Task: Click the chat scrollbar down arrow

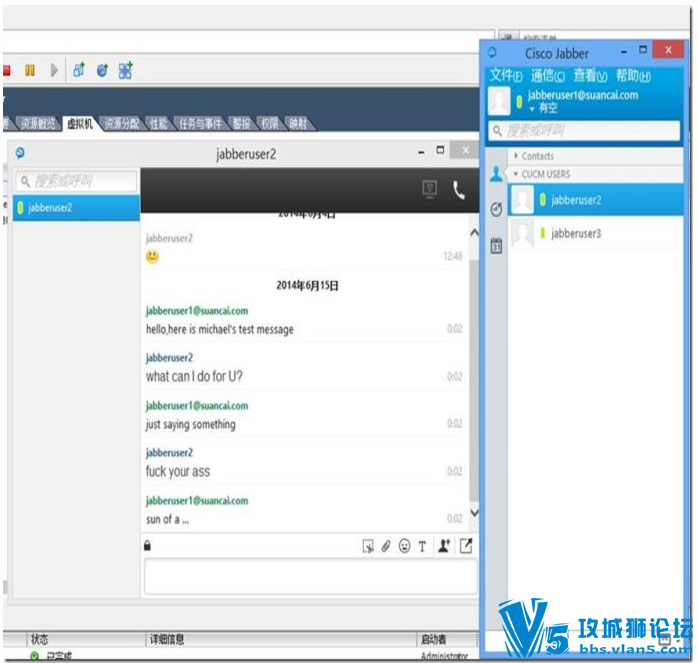Action: [475, 513]
